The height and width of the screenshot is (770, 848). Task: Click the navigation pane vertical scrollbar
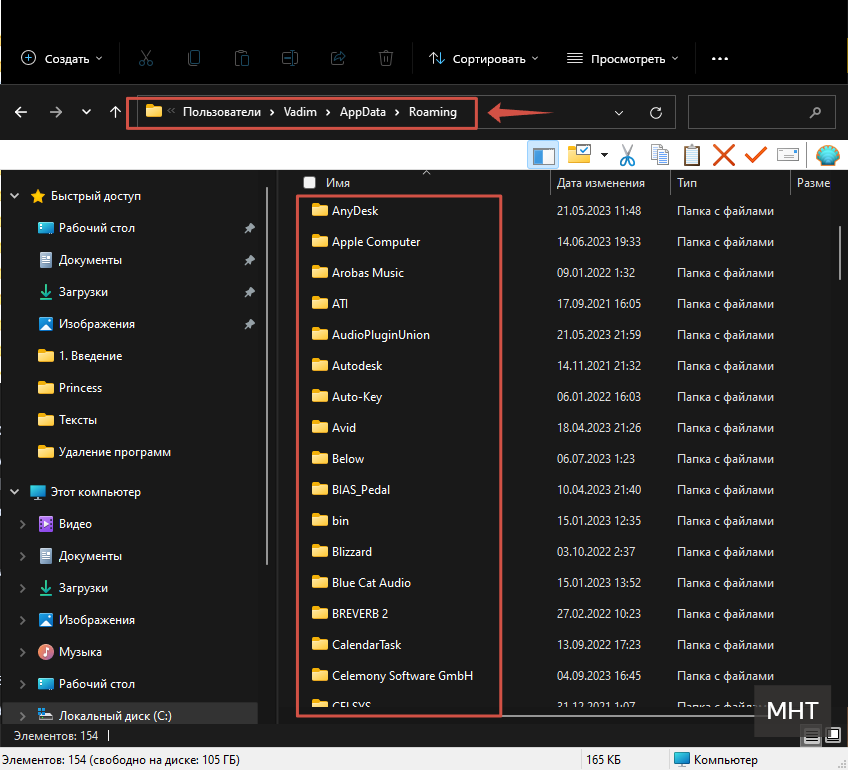pyautogui.click(x=267, y=376)
